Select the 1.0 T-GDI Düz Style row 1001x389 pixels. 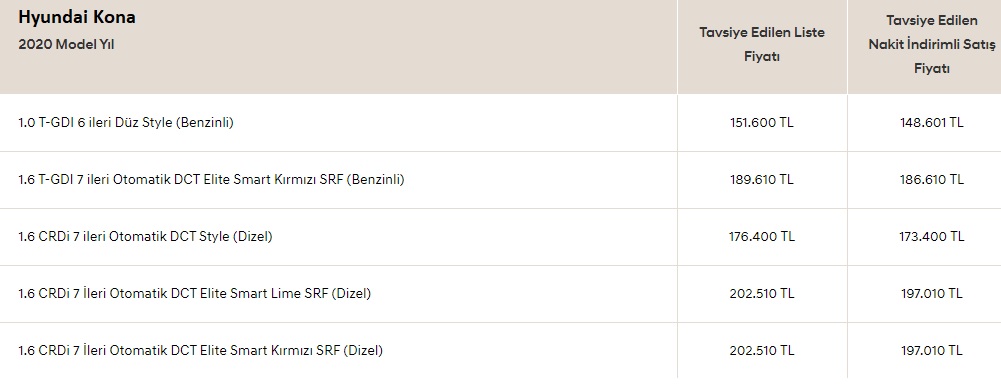pos(500,123)
